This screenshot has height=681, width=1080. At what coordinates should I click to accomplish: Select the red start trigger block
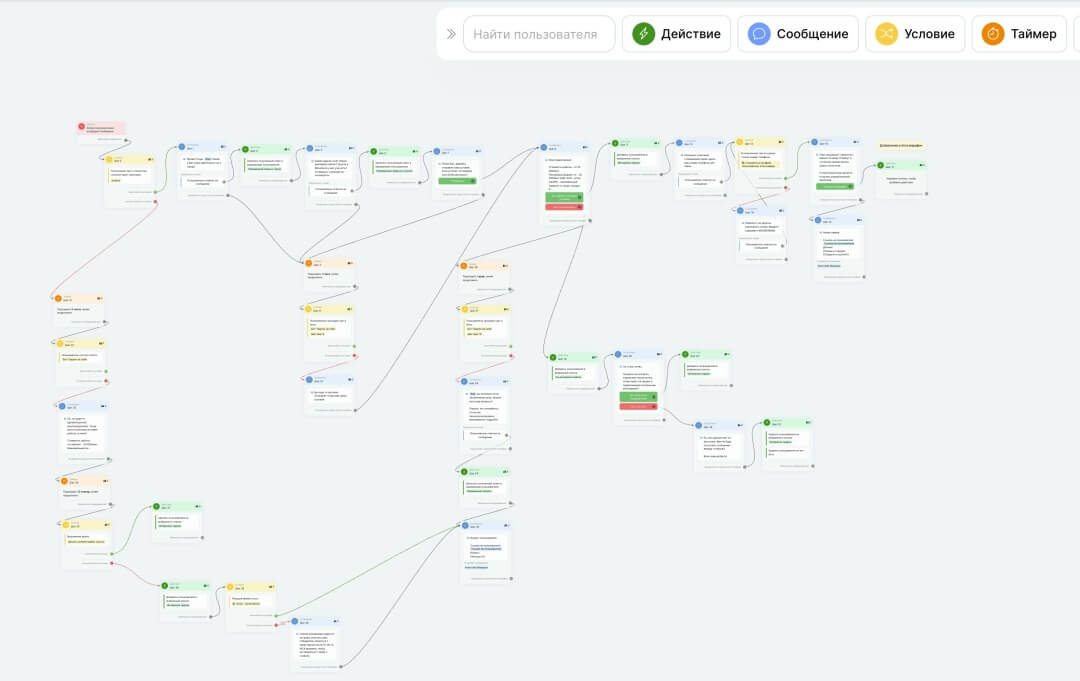101,129
